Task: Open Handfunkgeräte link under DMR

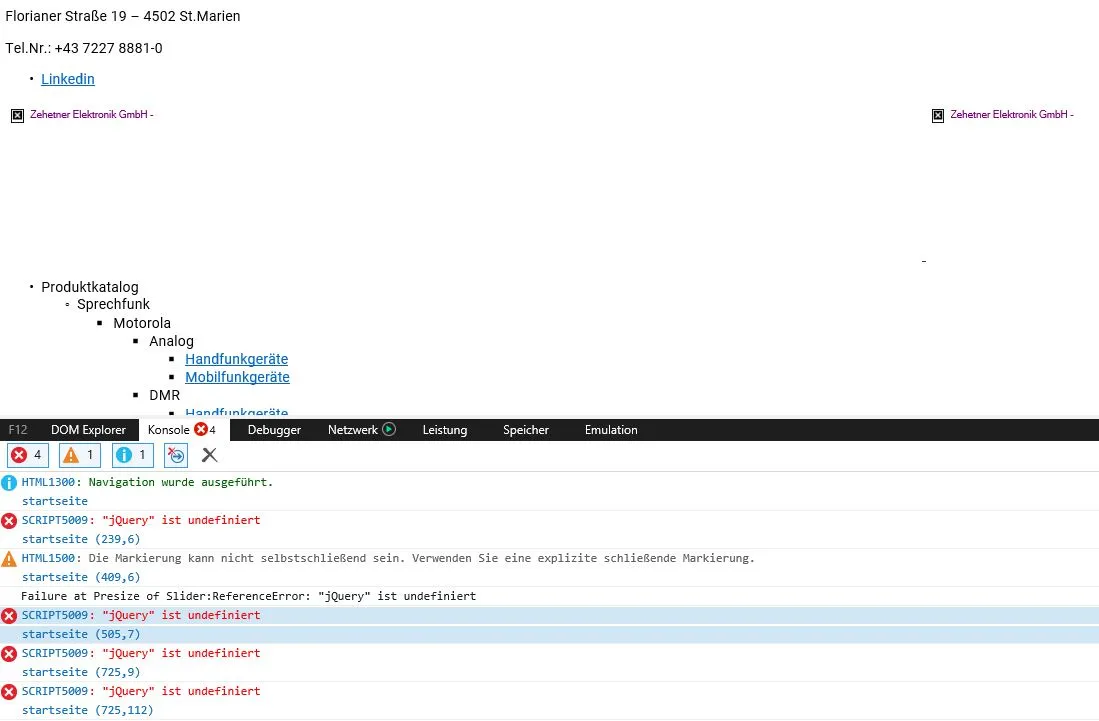Action: 236,412
